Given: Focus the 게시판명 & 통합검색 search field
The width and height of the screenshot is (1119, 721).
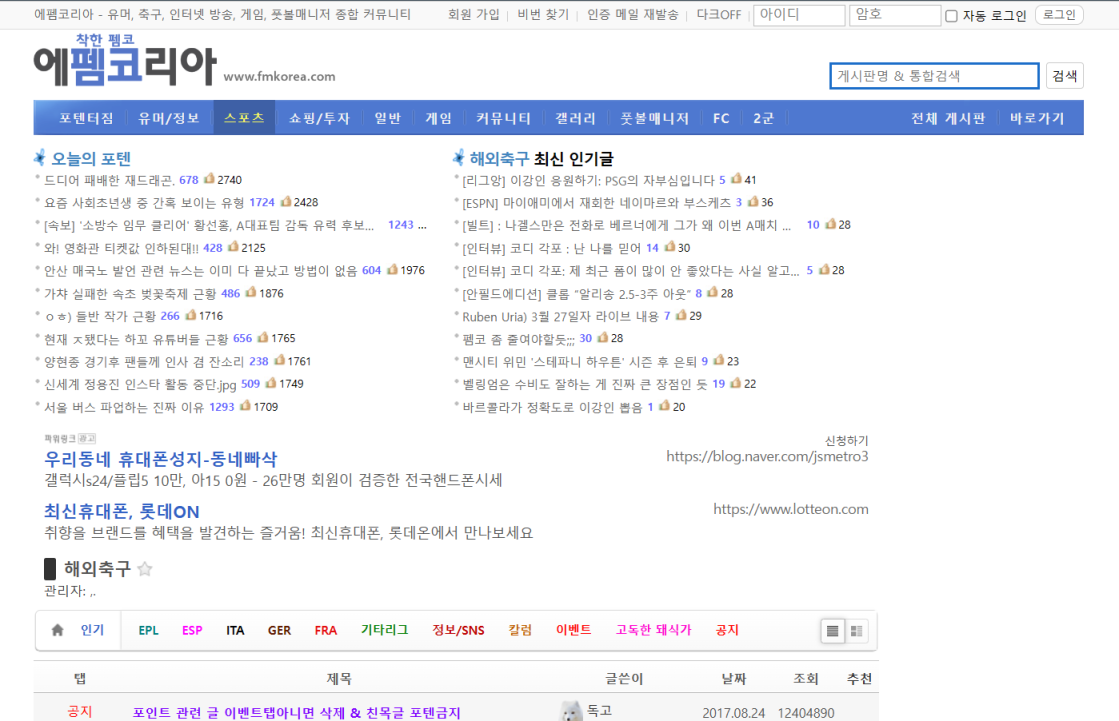Looking at the screenshot, I should [934, 76].
